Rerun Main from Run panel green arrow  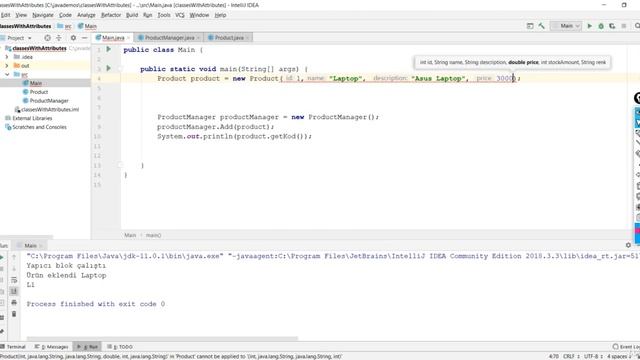(2, 257)
